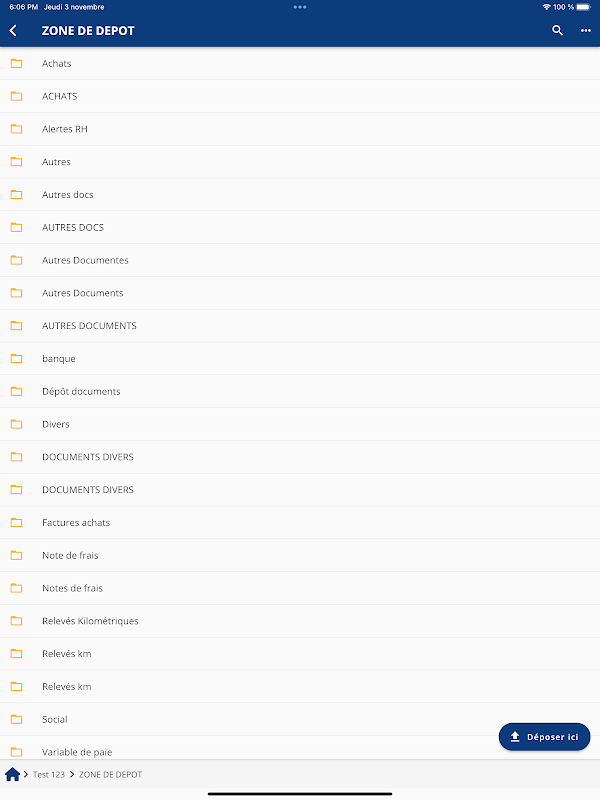This screenshot has width=600, height=800.
Task: Open Test 123 in breadcrumb
Action: click(x=48, y=774)
